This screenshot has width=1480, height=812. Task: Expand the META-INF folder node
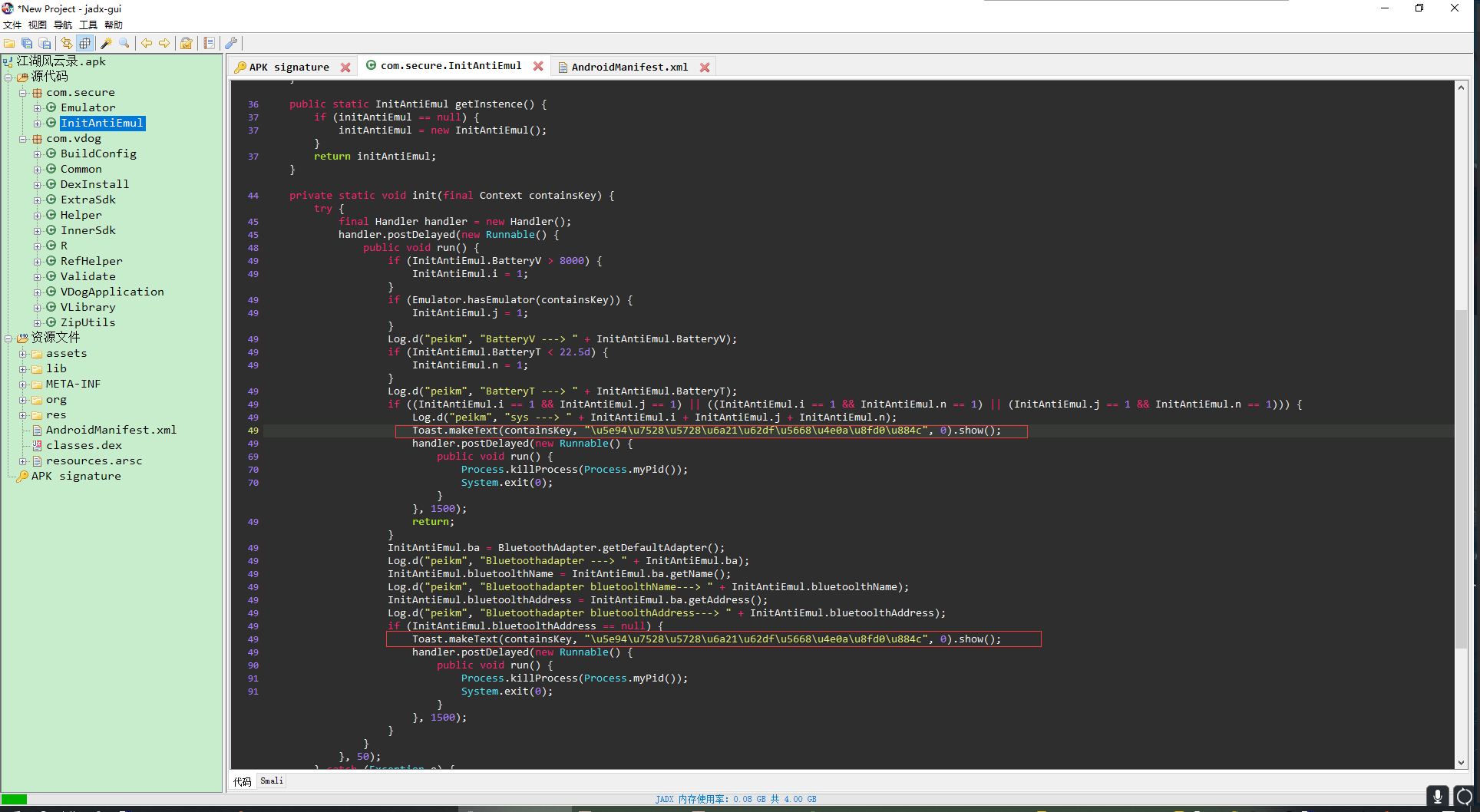23,385
